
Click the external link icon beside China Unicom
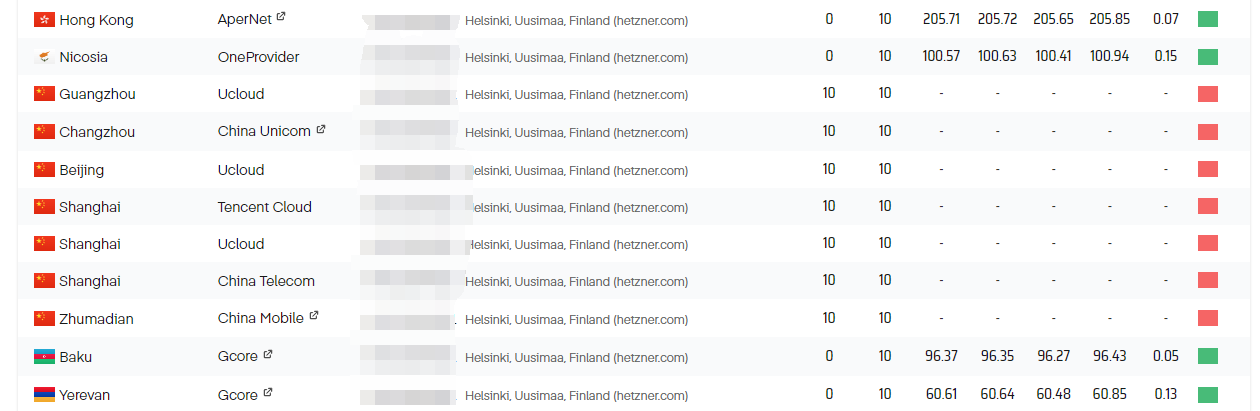(x=321, y=129)
